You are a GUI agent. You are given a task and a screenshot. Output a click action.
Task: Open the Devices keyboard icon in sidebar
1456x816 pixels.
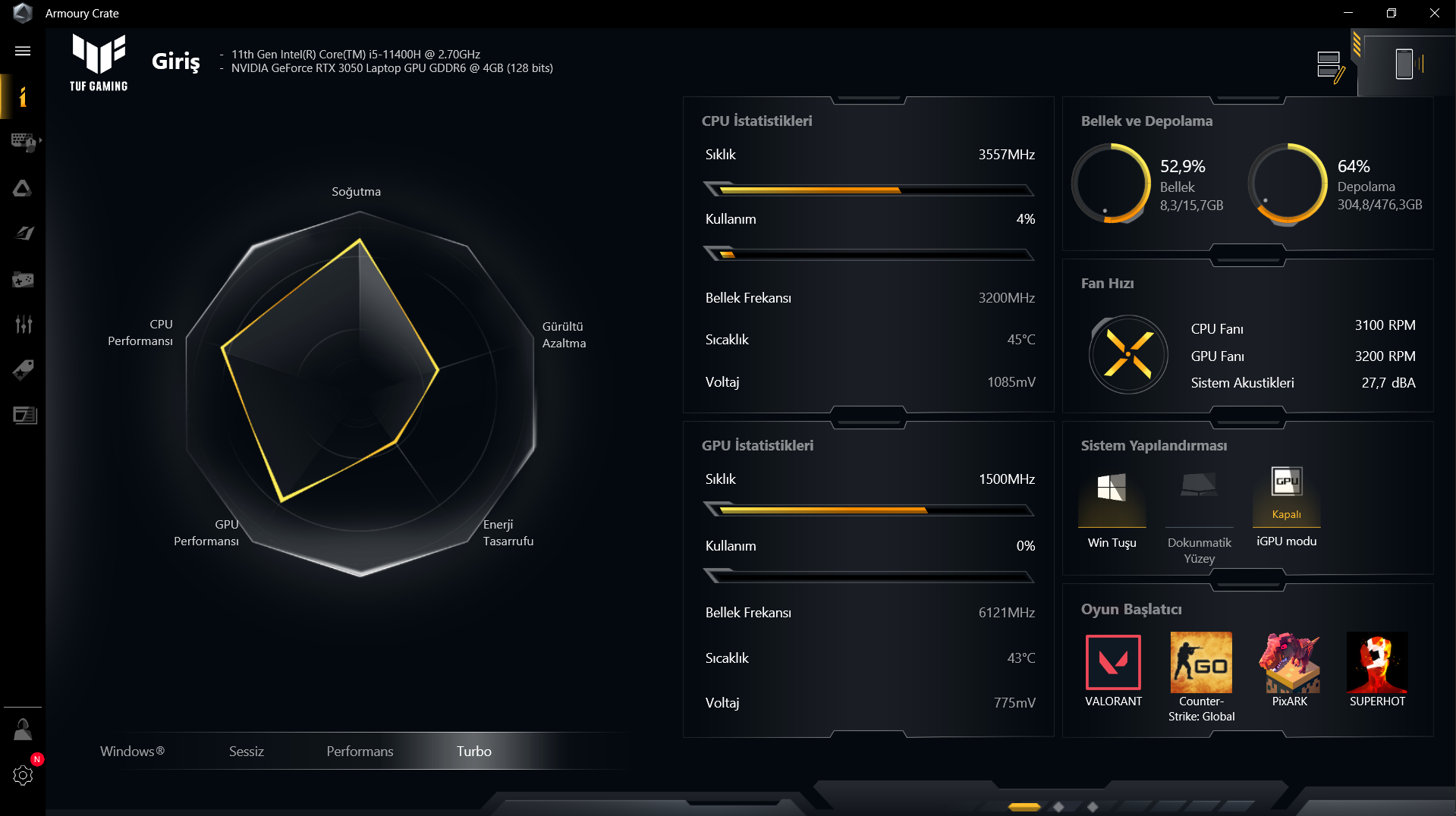[24, 142]
